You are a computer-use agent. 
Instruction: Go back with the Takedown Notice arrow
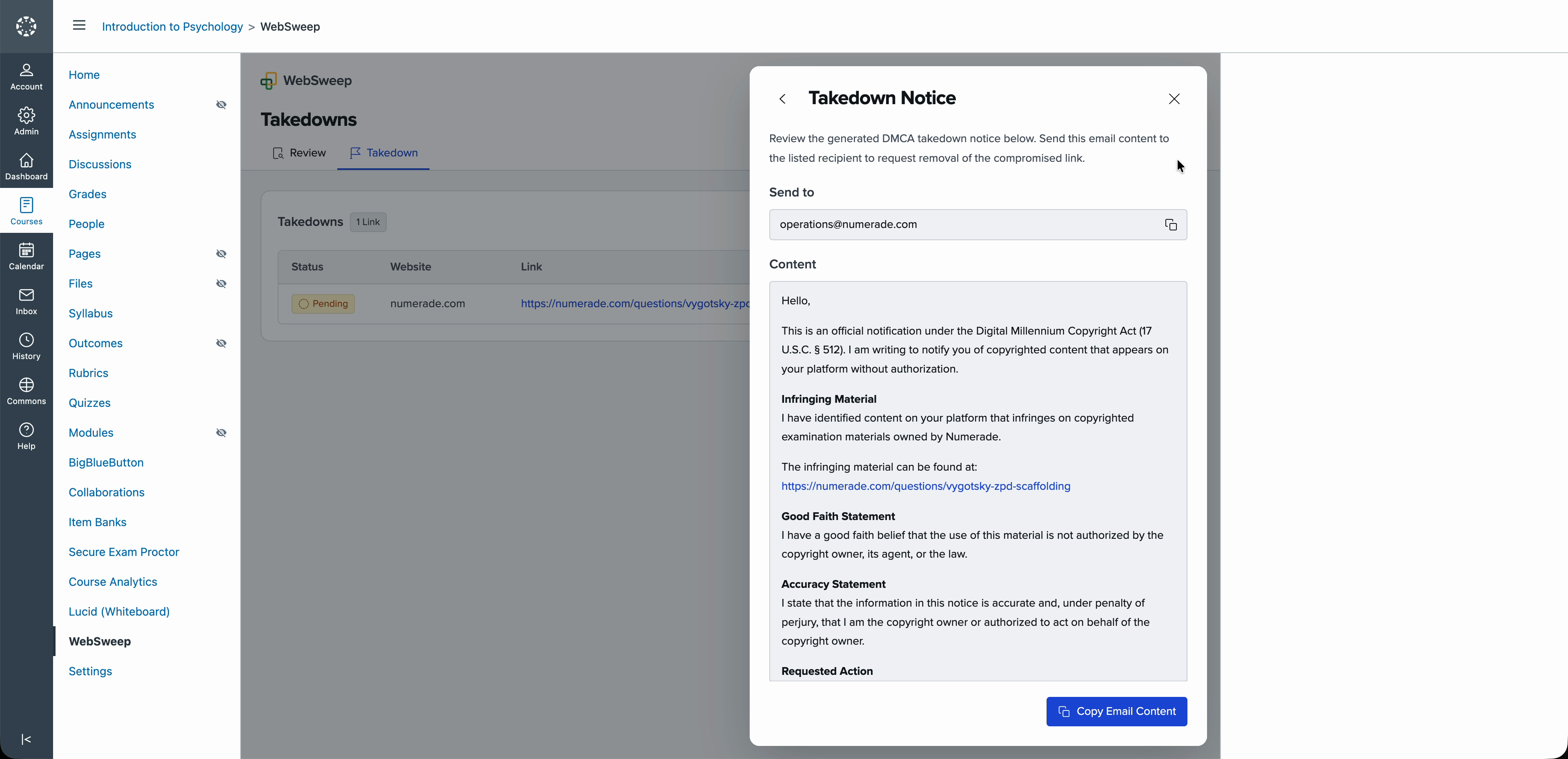[783, 99]
